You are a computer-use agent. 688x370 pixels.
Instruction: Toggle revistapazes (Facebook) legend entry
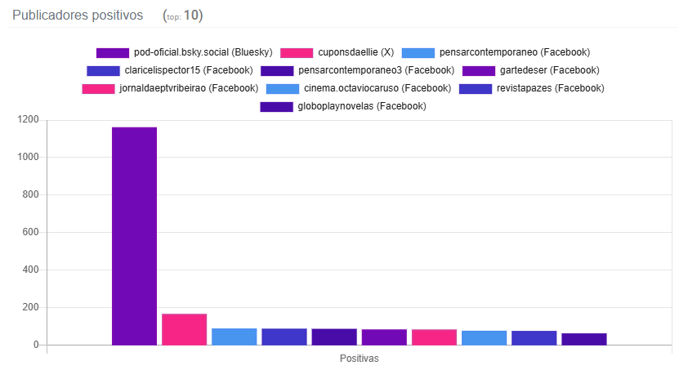532,89
